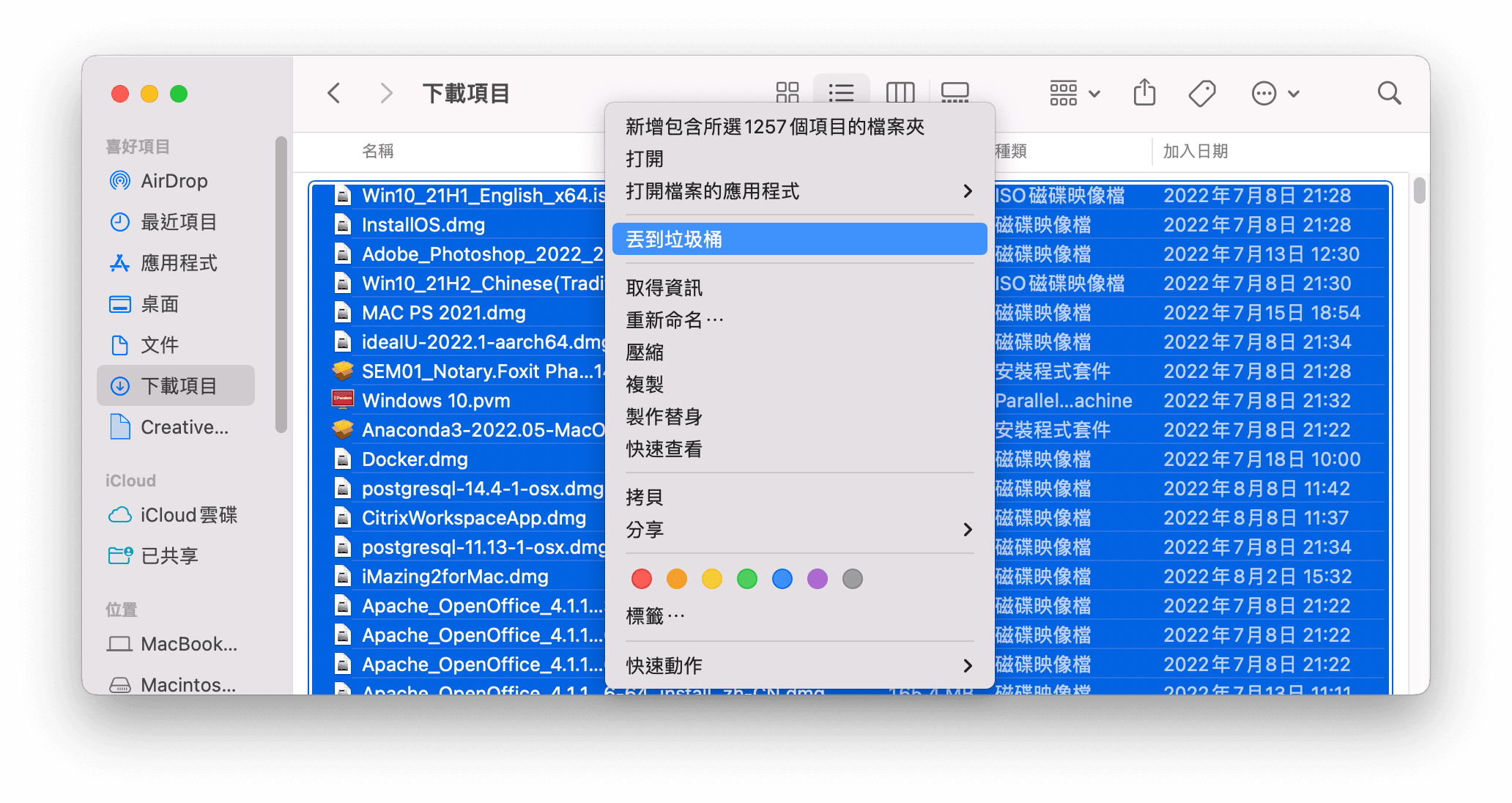Select the file iMazing2forMac.dmg

[455, 577]
